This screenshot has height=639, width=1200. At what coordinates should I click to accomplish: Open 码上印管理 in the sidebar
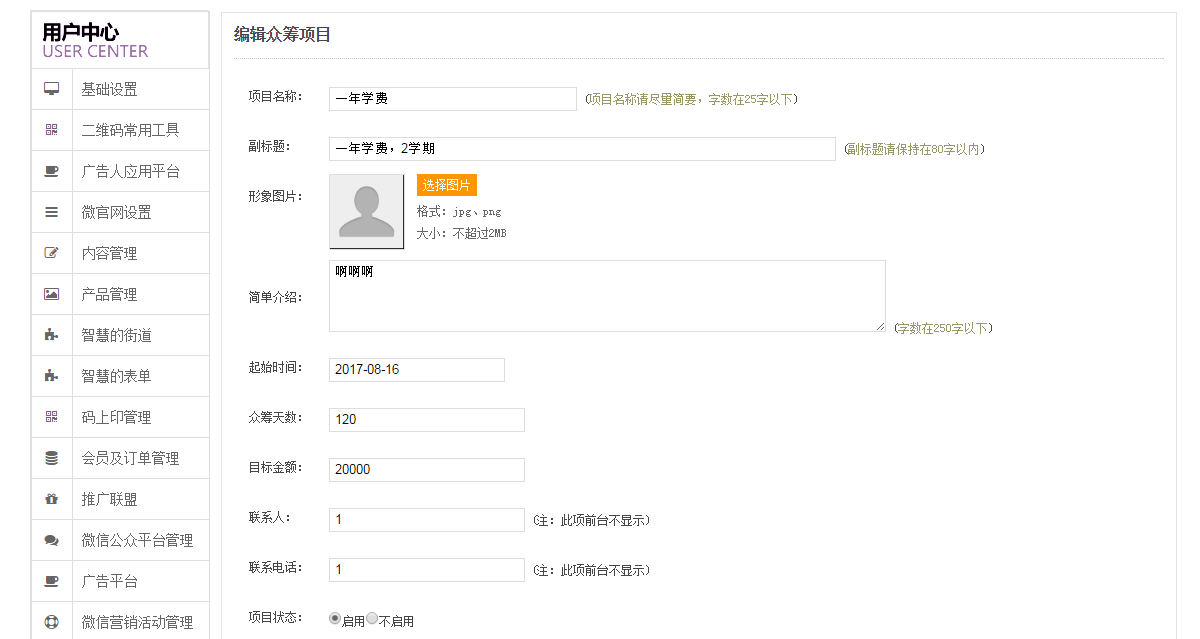116,417
